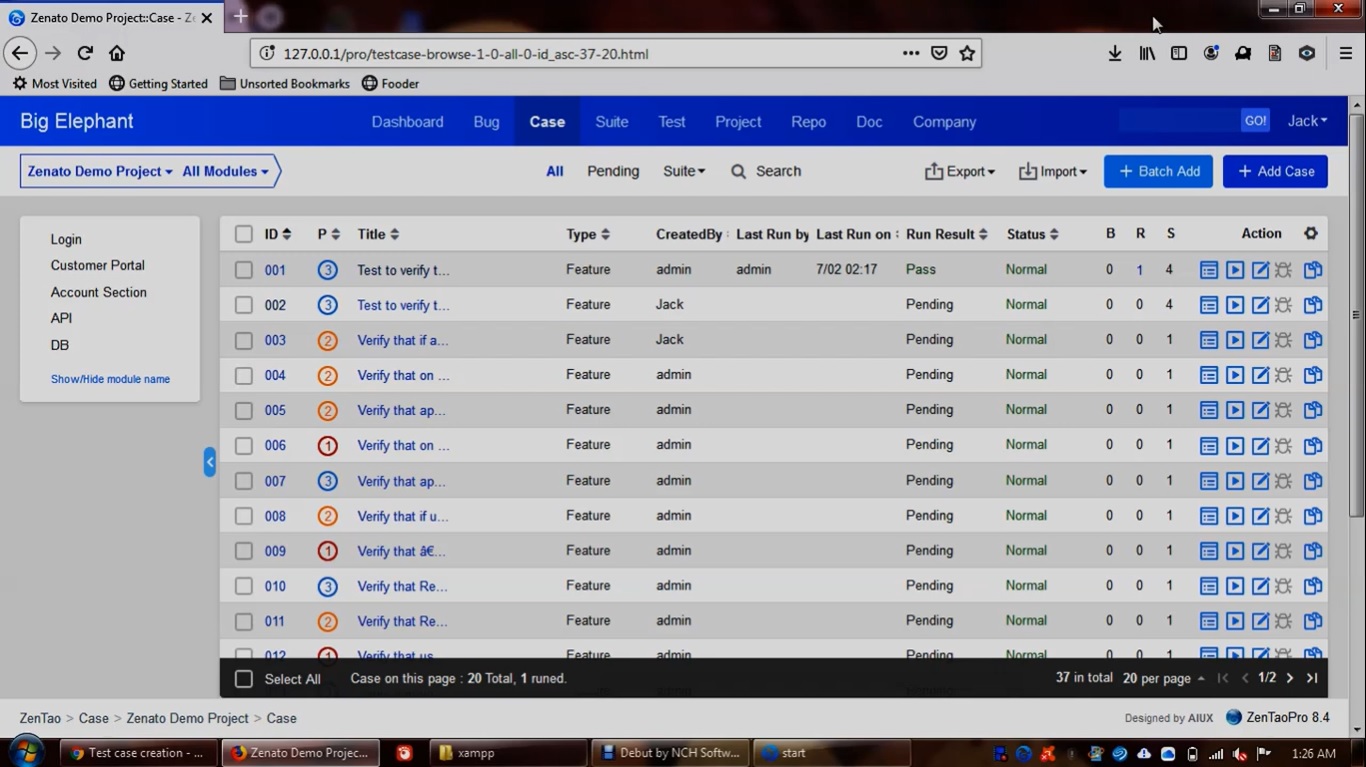Open case title for ID 006
Image resolution: width=1366 pixels, height=767 pixels.
[403, 445]
